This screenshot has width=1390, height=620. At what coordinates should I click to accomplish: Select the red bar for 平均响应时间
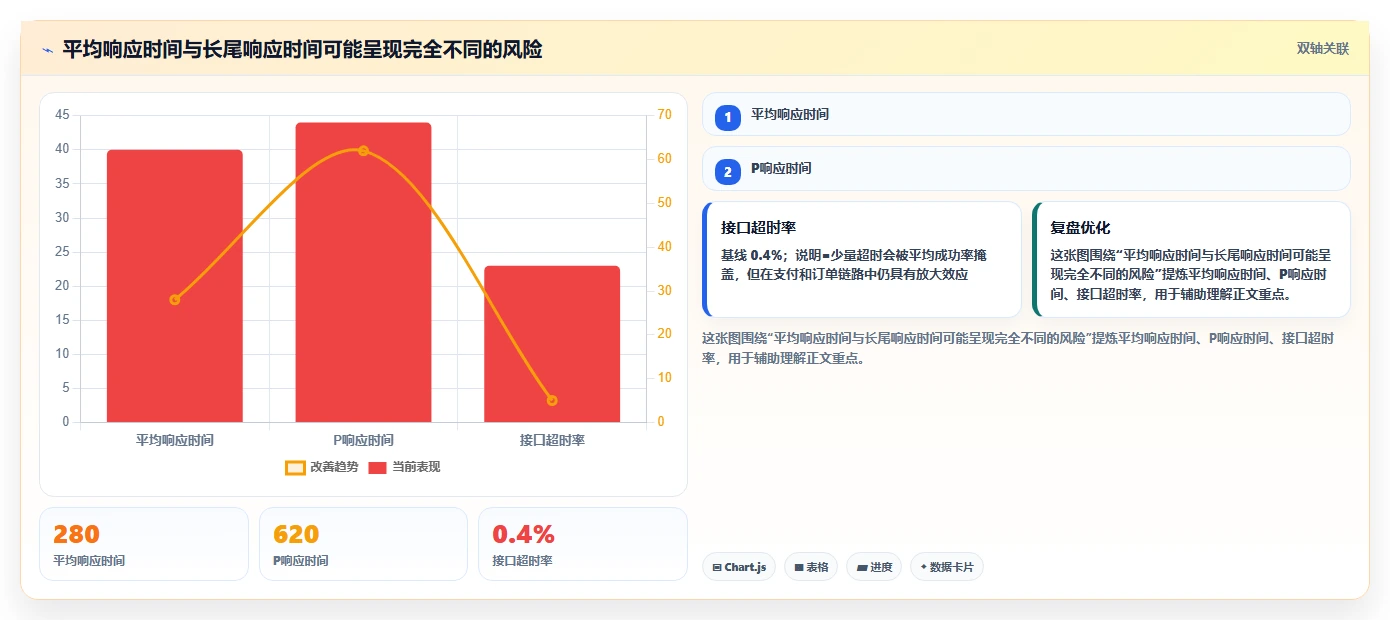point(175,286)
